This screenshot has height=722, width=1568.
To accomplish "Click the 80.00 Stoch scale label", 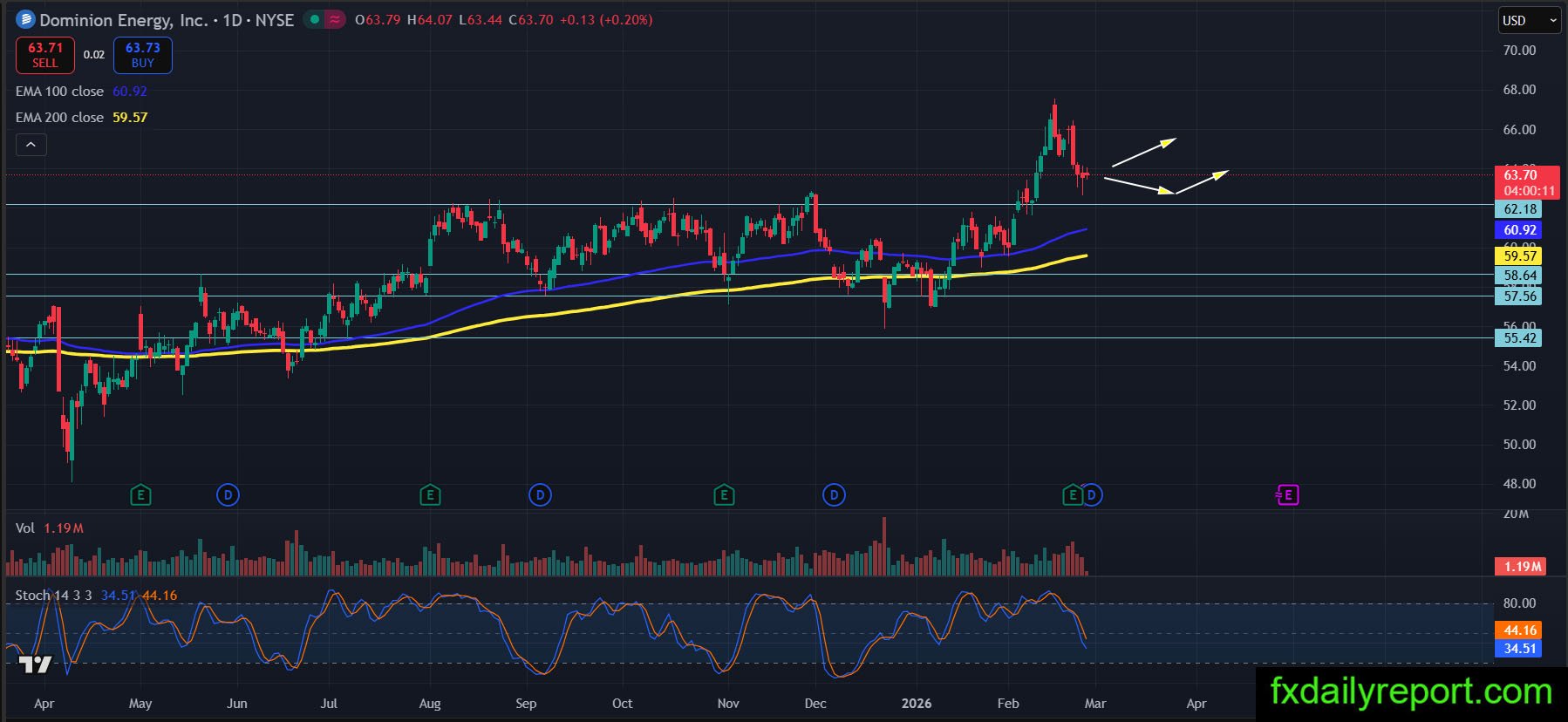I will 1520,603.
